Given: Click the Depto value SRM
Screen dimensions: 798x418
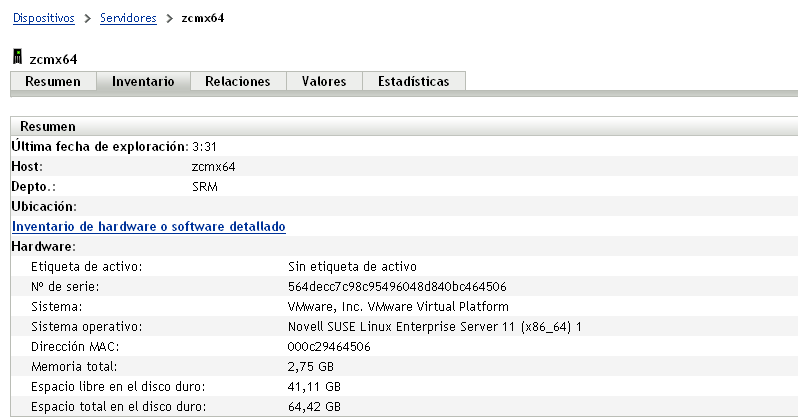Looking at the screenshot, I should 204,186.
